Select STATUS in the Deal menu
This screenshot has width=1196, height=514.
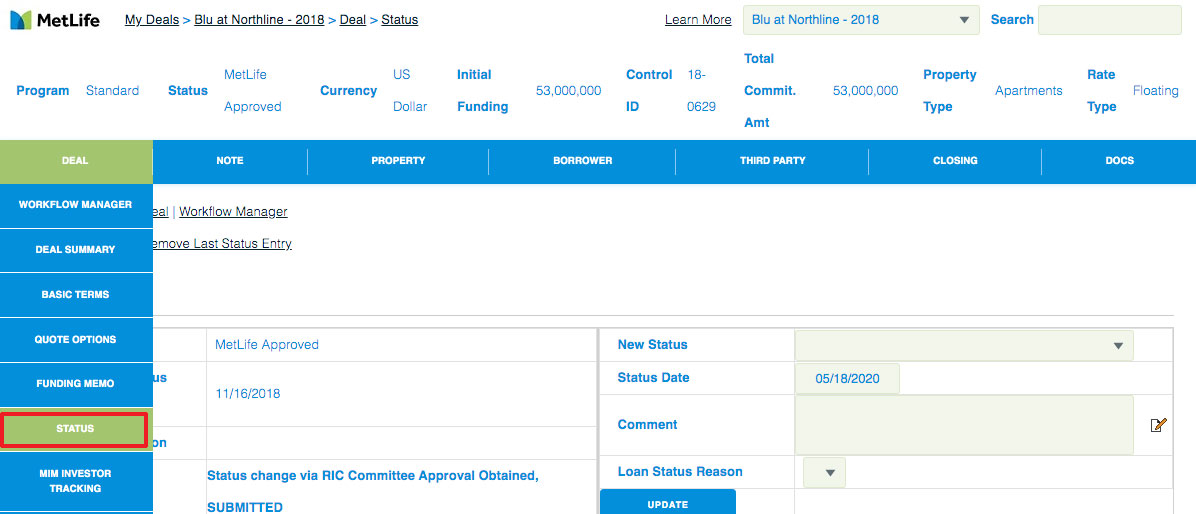[x=75, y=429]
